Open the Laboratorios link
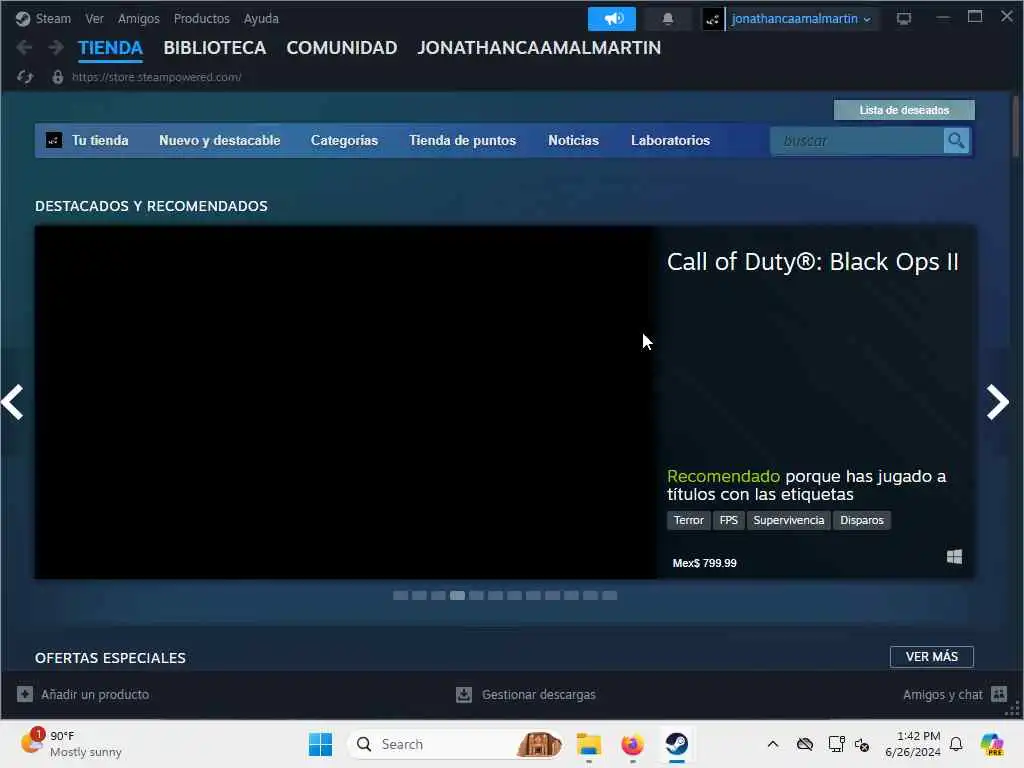This screenshot has height=768, width=1024. pos(670,140)
